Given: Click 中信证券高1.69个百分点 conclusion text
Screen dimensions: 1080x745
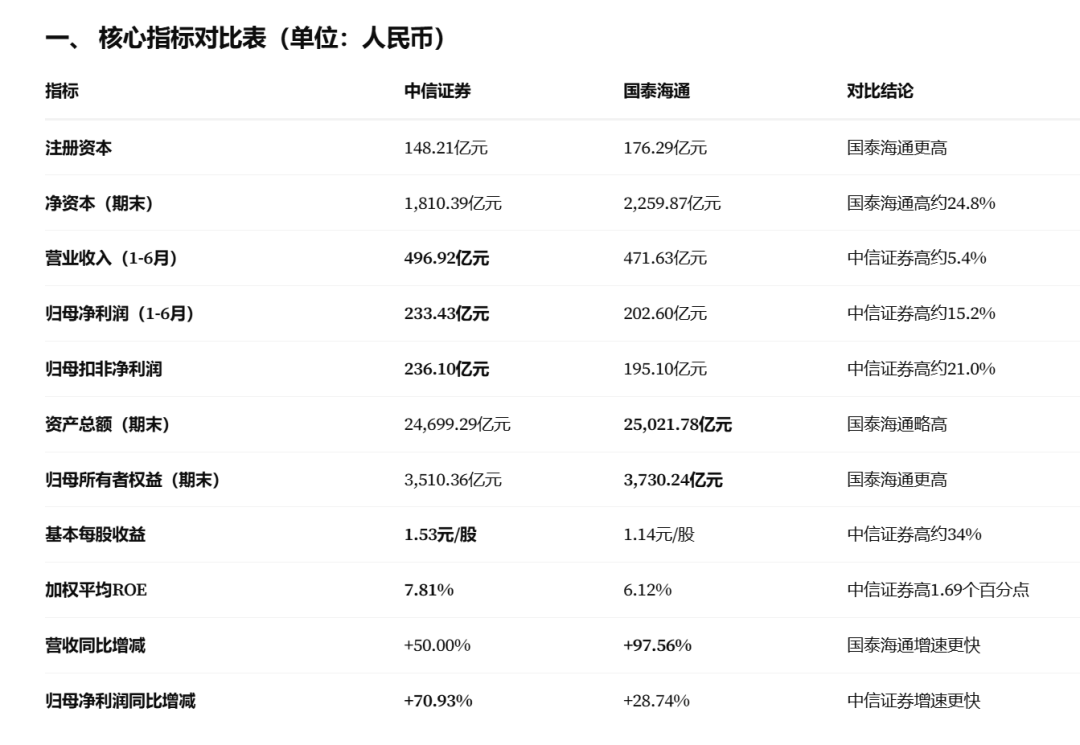Looking at the screenshot, I should click(x=937, y=590).
